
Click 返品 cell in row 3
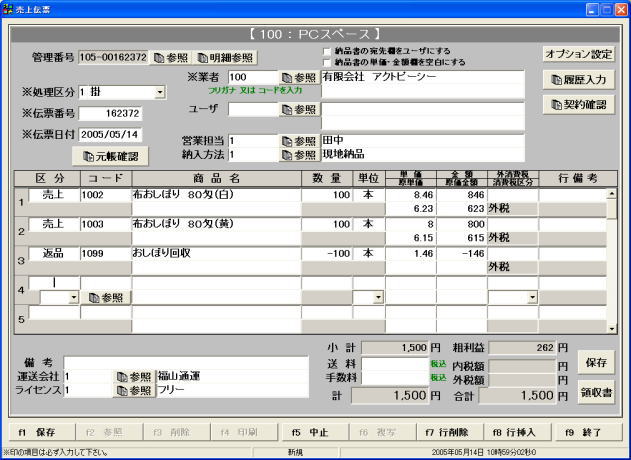click(x=54, y=254)
